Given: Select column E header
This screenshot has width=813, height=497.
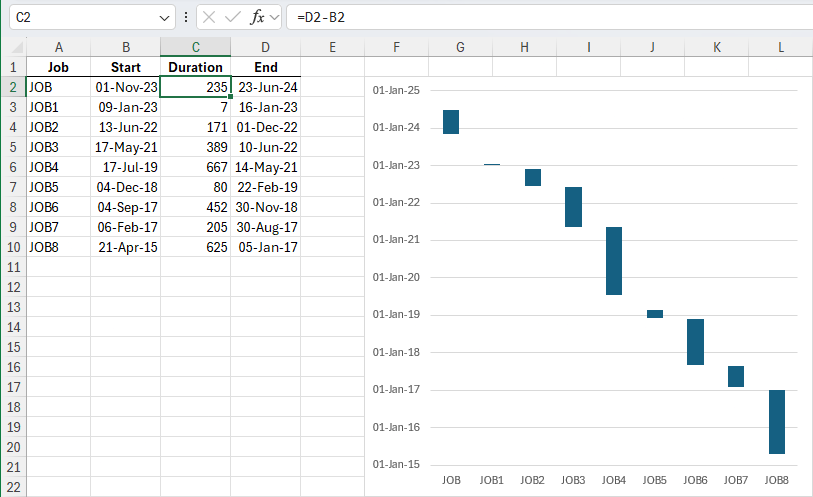Looking at the screenshot, I should click(332, 47).
